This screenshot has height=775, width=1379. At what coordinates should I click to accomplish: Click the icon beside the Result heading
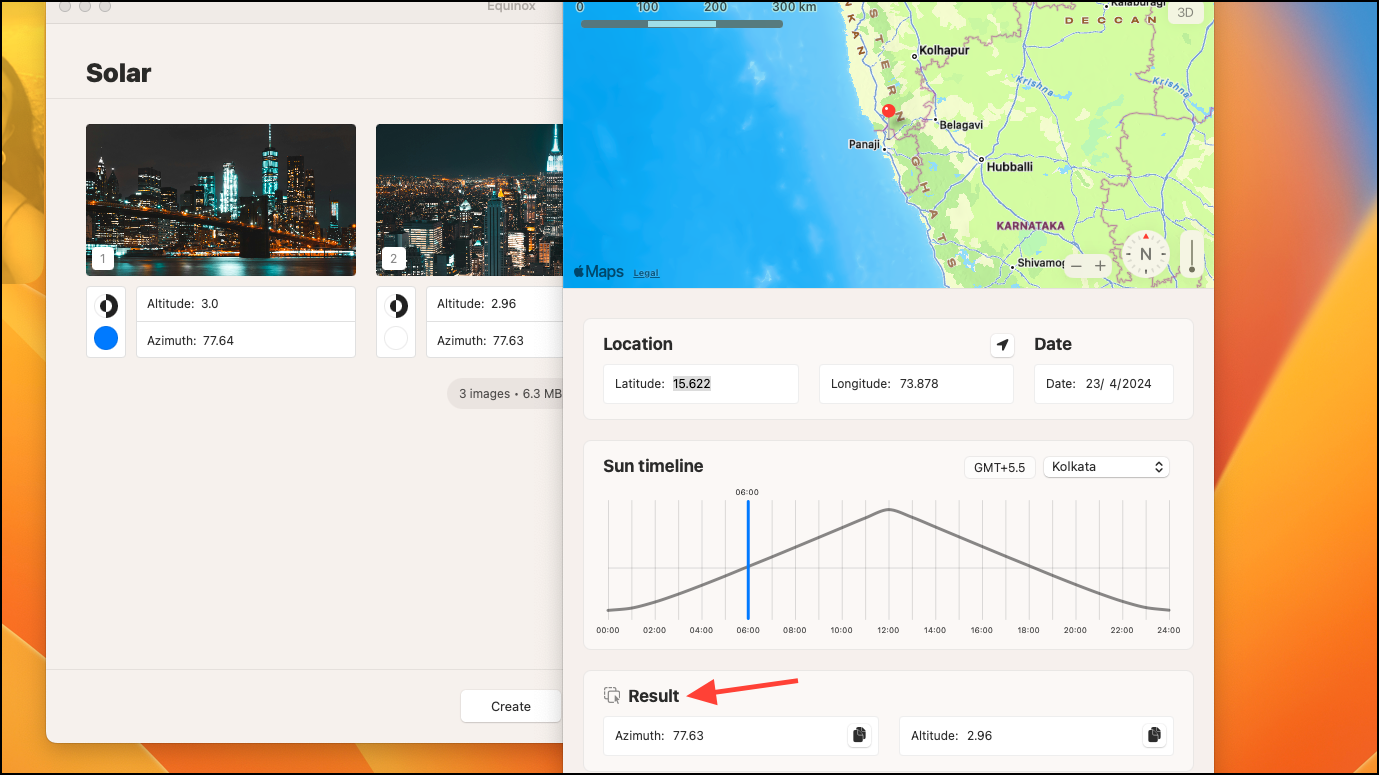[x=612, y=695]
